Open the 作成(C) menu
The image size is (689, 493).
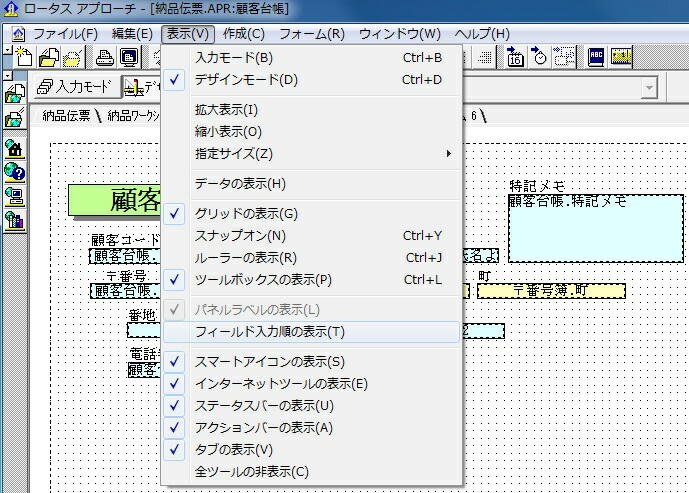[243, 34]
